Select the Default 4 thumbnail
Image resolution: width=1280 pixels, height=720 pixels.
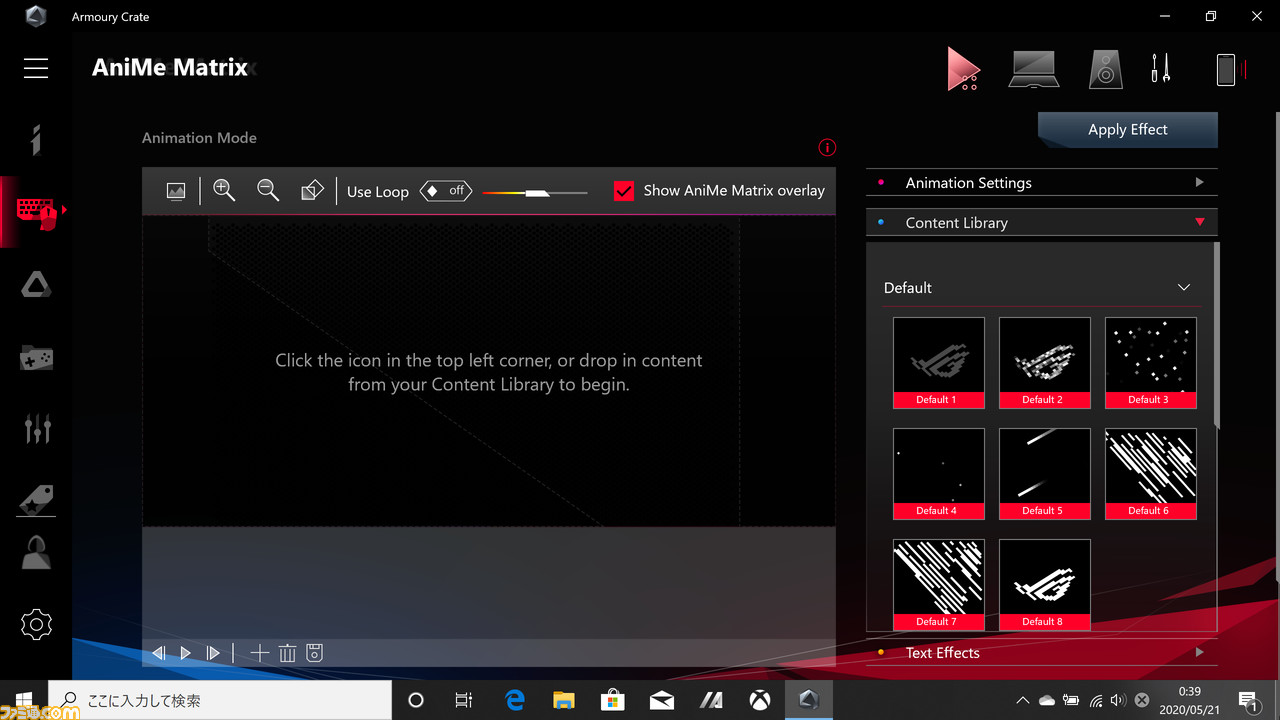pos(938,474)
